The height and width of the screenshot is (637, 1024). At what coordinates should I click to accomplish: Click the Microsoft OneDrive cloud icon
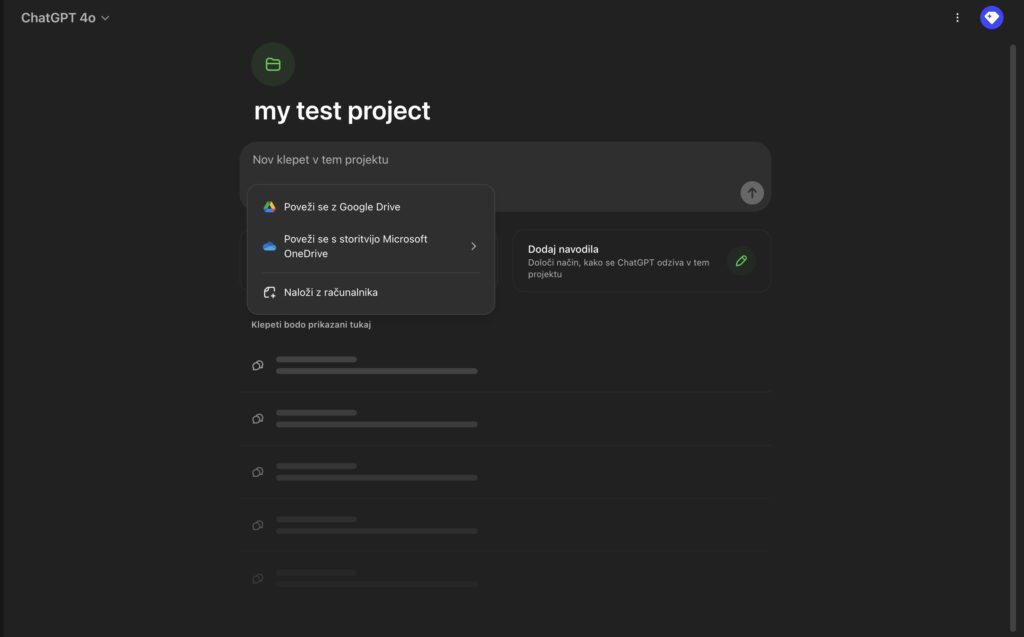[x=269, y=246]
